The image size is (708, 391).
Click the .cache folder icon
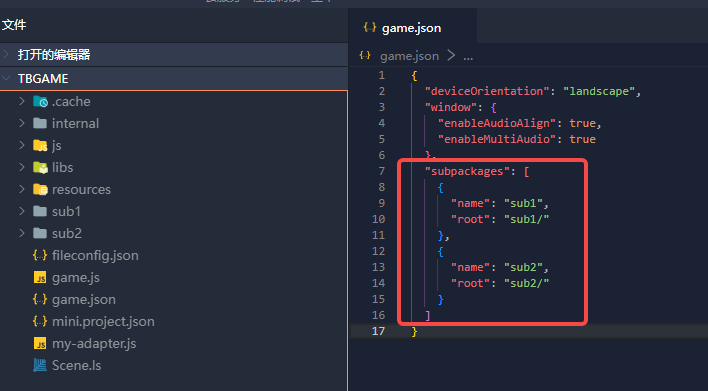pyautogui.click(x=40, y=102)
